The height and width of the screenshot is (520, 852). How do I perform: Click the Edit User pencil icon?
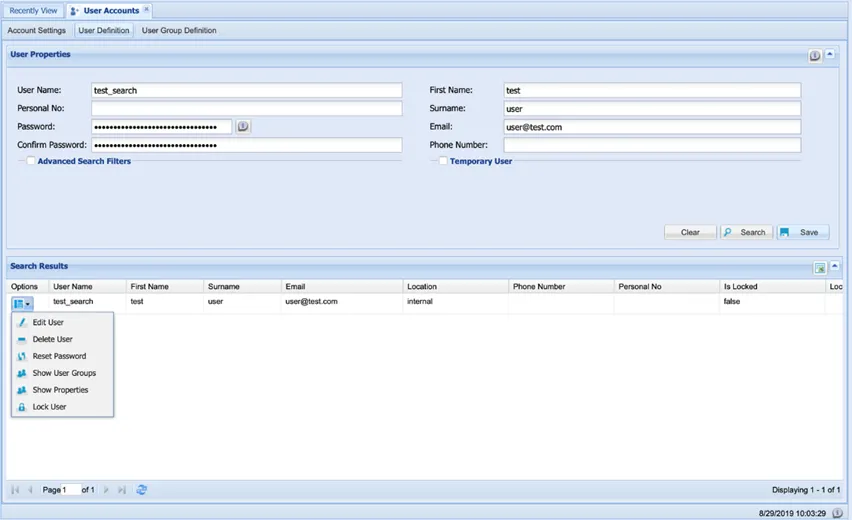click(x=22, y=322)
